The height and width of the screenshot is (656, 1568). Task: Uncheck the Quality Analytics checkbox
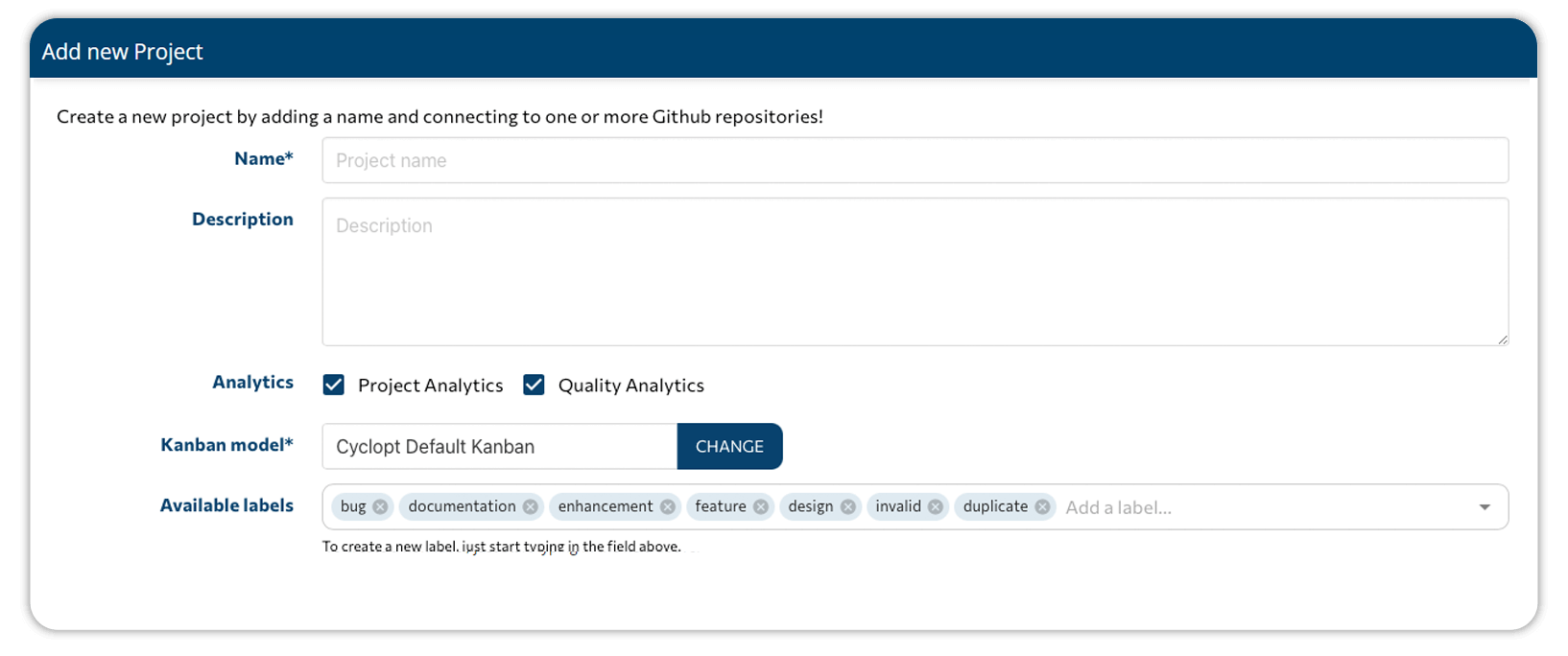(x=534, y=385)
